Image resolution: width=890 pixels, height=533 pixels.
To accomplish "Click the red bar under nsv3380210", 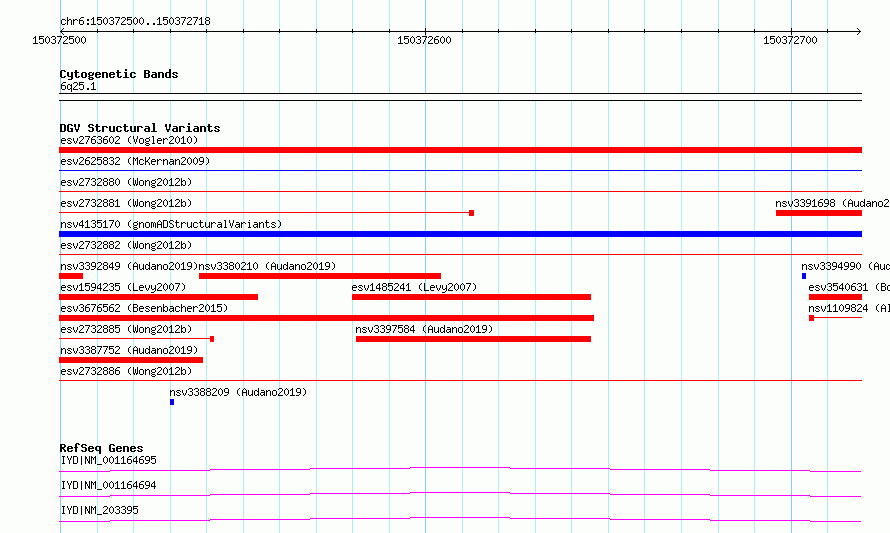I will tap(320, 276).
